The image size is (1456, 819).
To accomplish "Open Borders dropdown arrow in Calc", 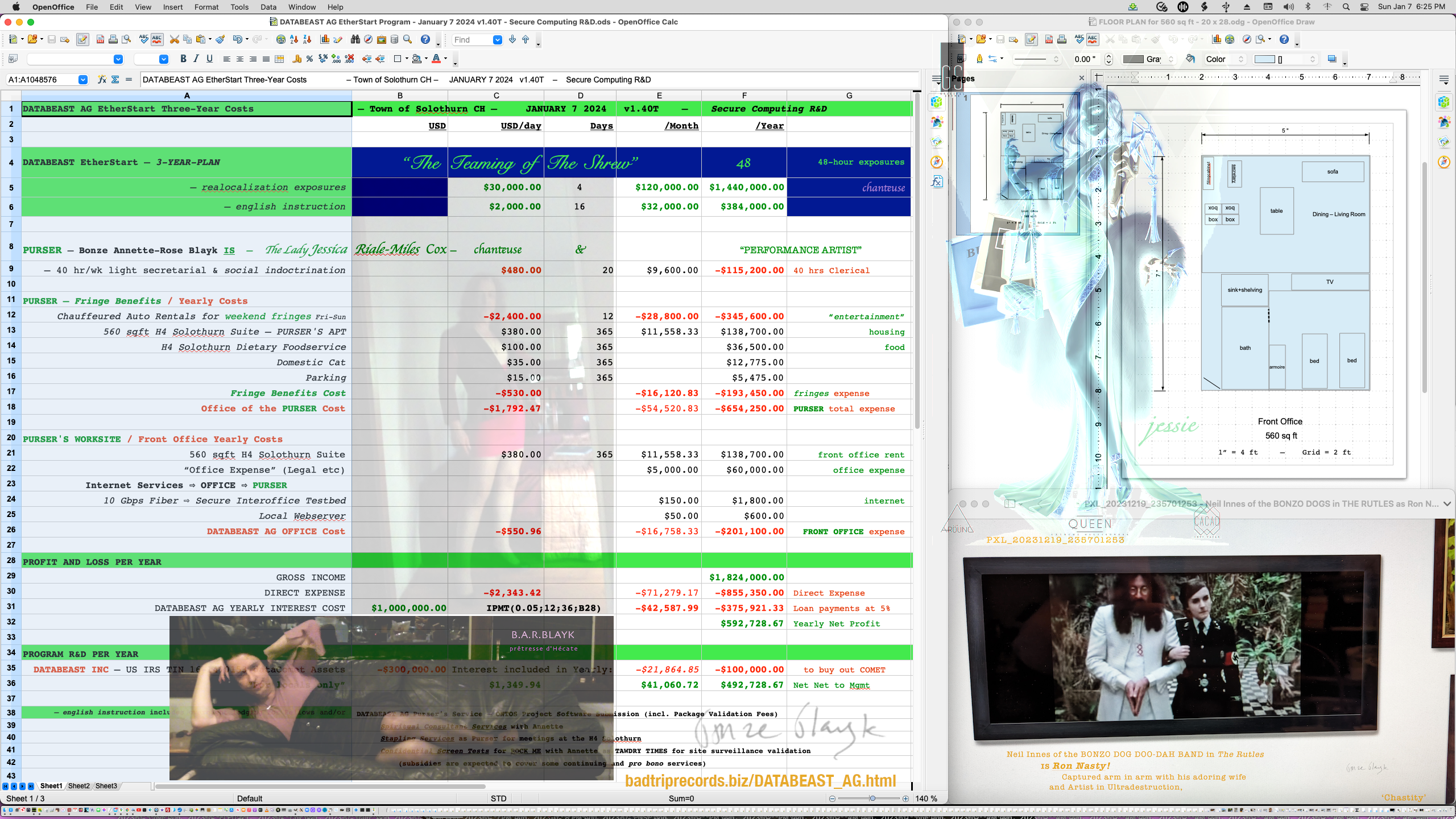I will pyautogui.click(x=407, y=59).
